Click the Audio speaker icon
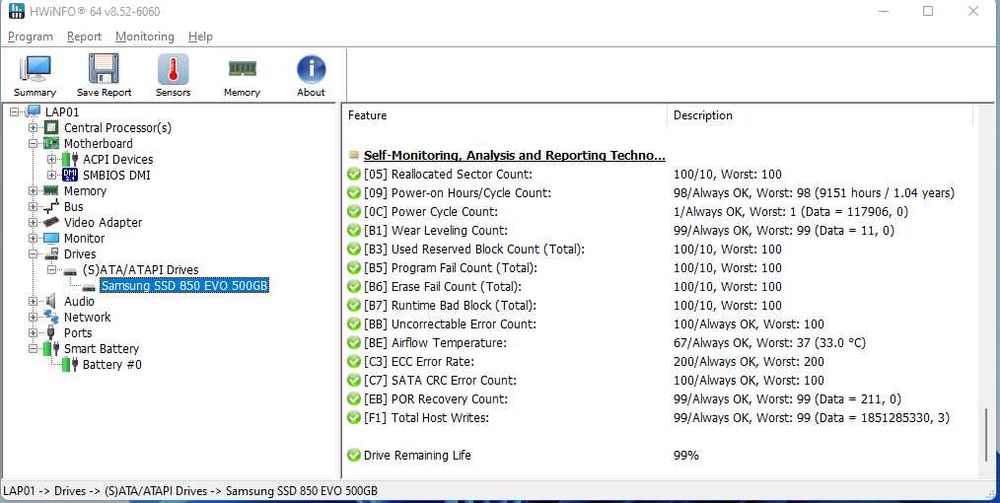Viewport: 1000px width, 503px height. click(x=51, y=301)
